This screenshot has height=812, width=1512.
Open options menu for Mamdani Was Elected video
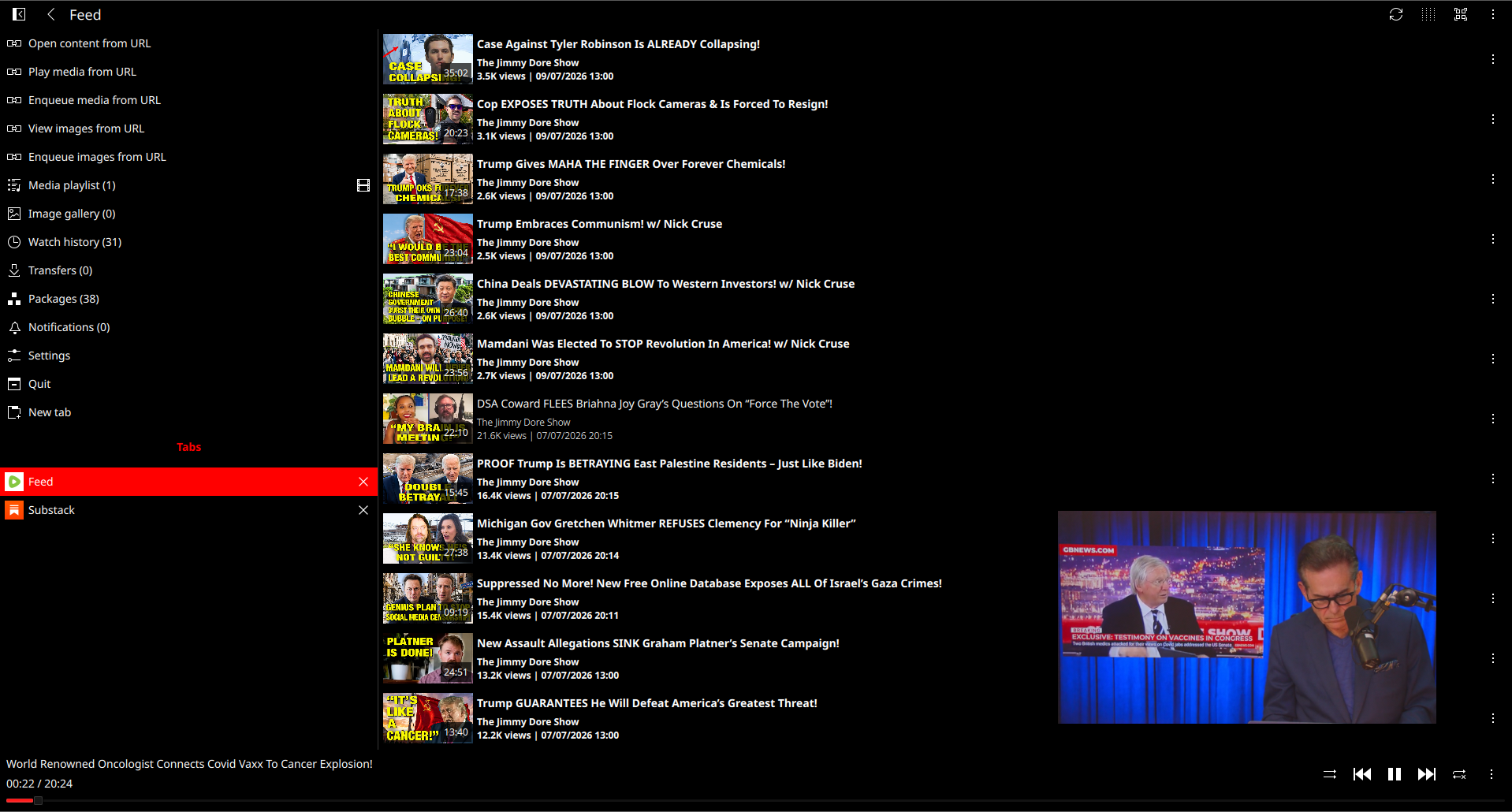click(x=1493, y=359)
